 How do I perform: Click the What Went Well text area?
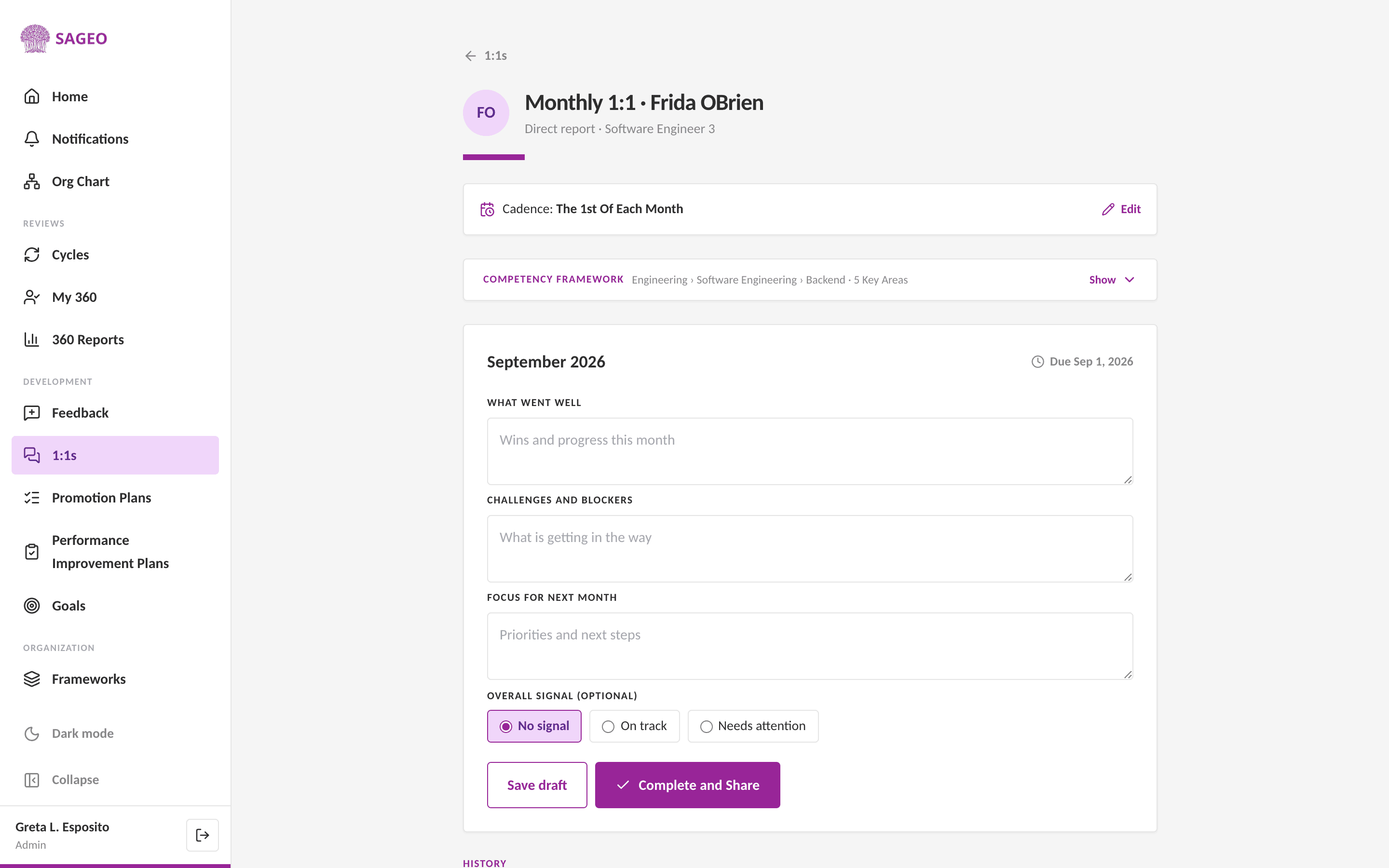[x=809, y=451]
